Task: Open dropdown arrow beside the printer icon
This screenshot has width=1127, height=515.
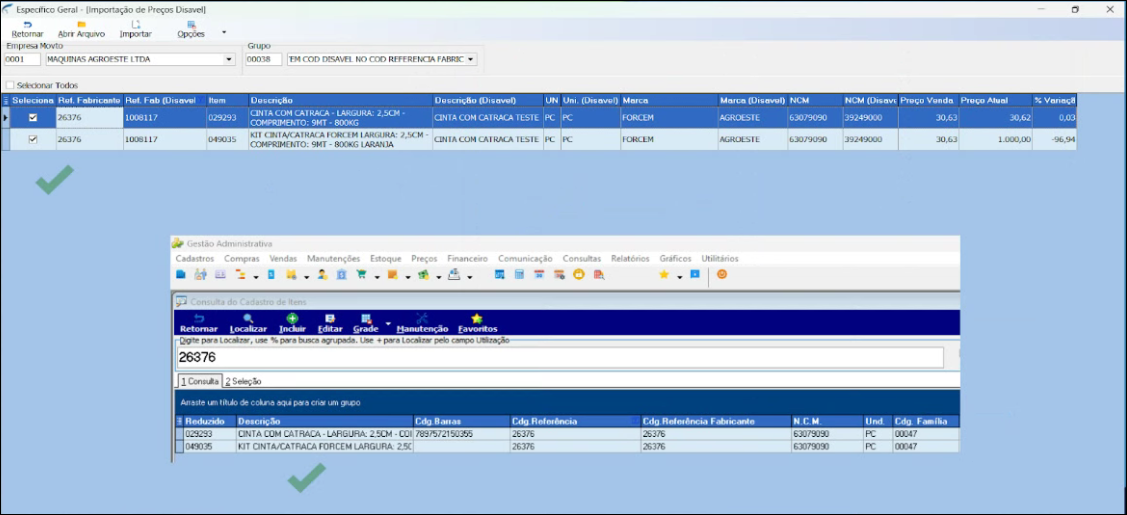Action: tap(469, 277)
